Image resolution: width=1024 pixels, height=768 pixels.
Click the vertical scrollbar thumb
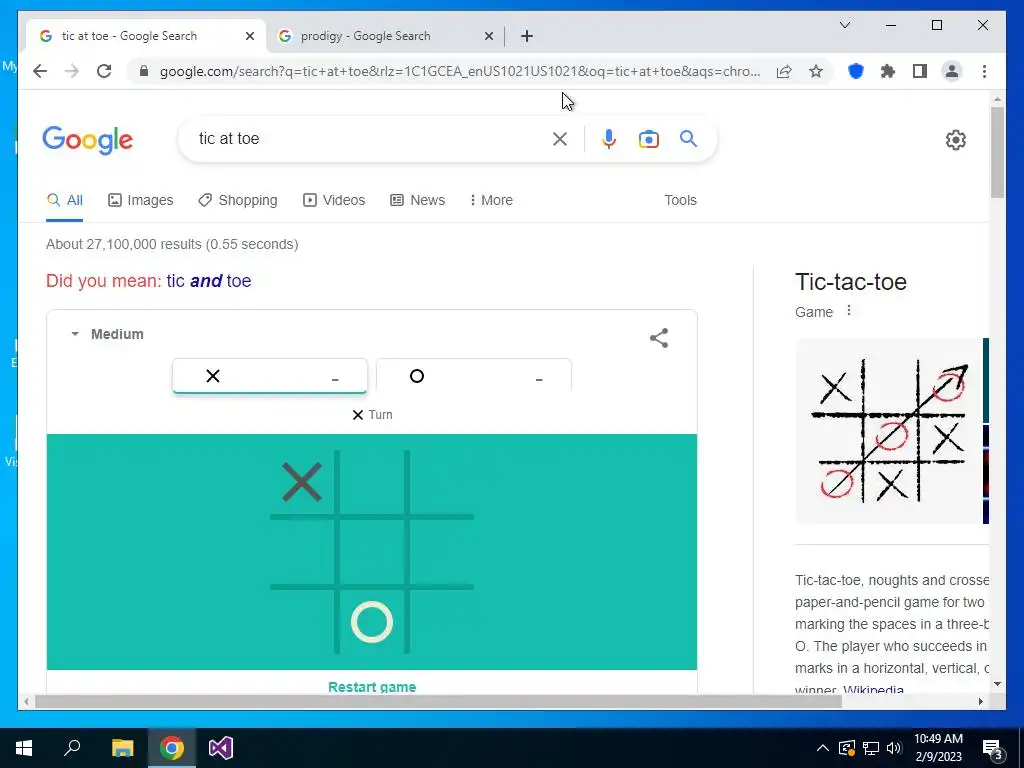pos(997,152)
